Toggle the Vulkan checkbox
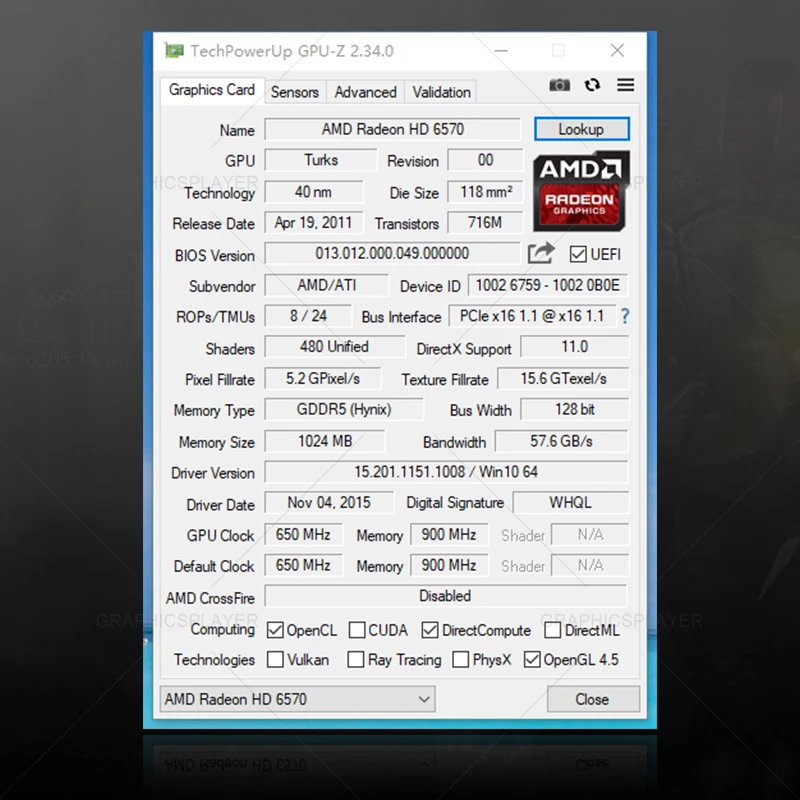 tap(275, 659)
